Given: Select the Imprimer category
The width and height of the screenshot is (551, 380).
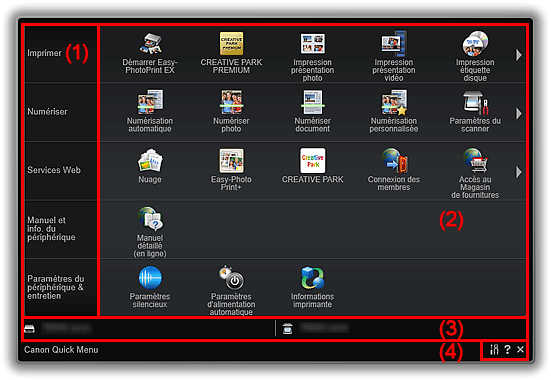Looking at the screenshot, I should 61,54.
